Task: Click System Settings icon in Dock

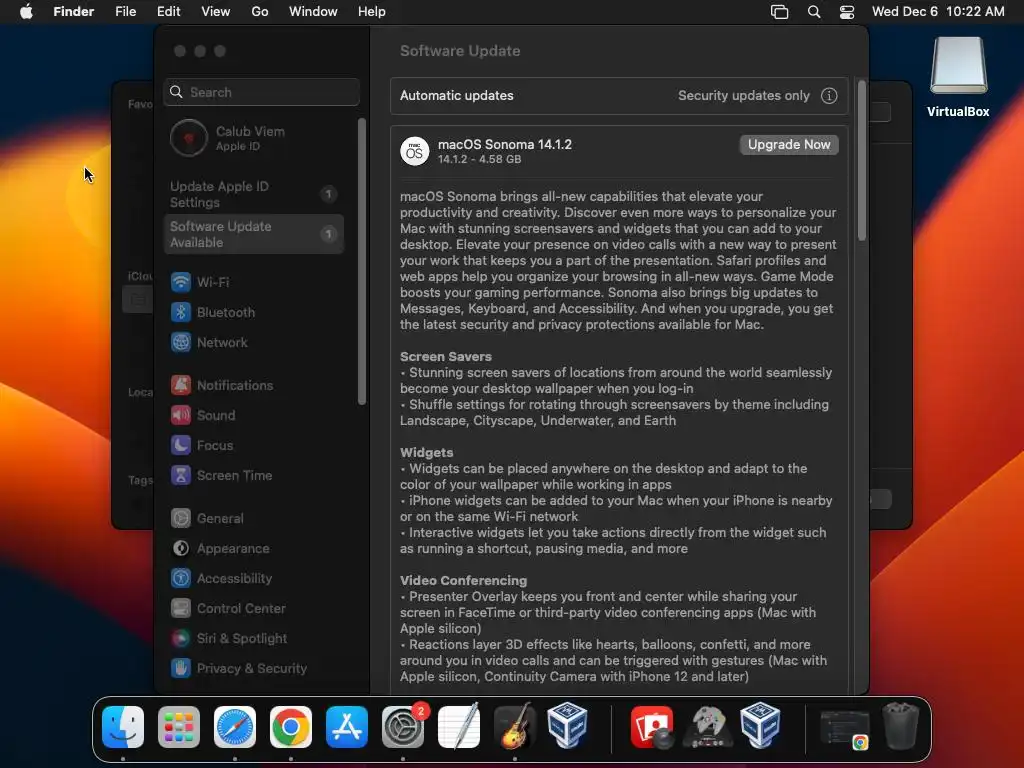Action: coord(403,727)
